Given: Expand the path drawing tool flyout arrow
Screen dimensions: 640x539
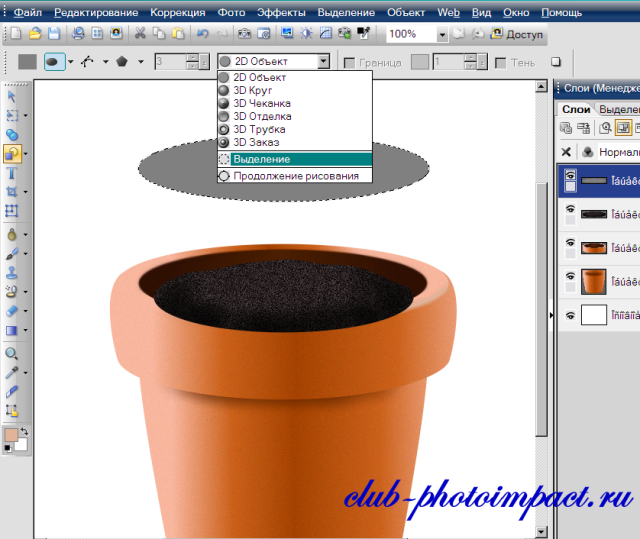Looking at the screenshot, I should [26, 154].
